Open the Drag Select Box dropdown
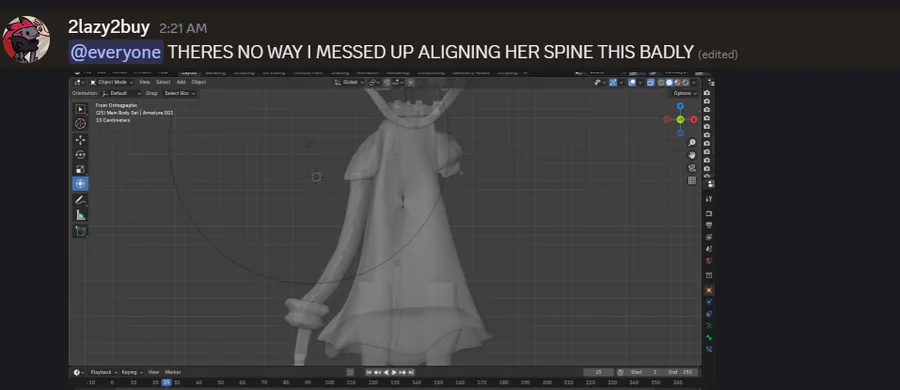This screenshot has width=900, height=390. (179, 93)
